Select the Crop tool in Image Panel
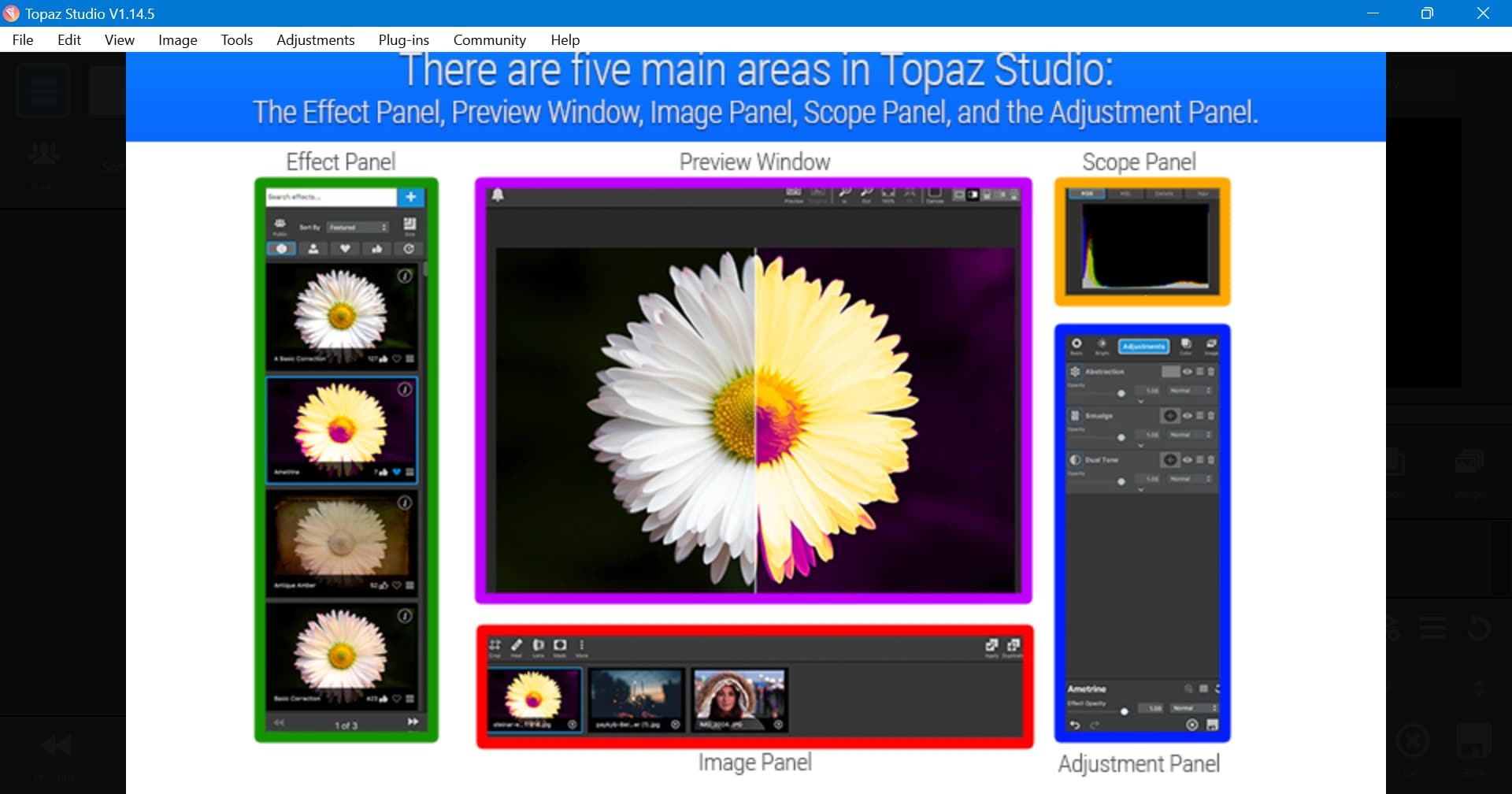The width and height of the screenshot is (1512, 794). [x=495, y=647]
